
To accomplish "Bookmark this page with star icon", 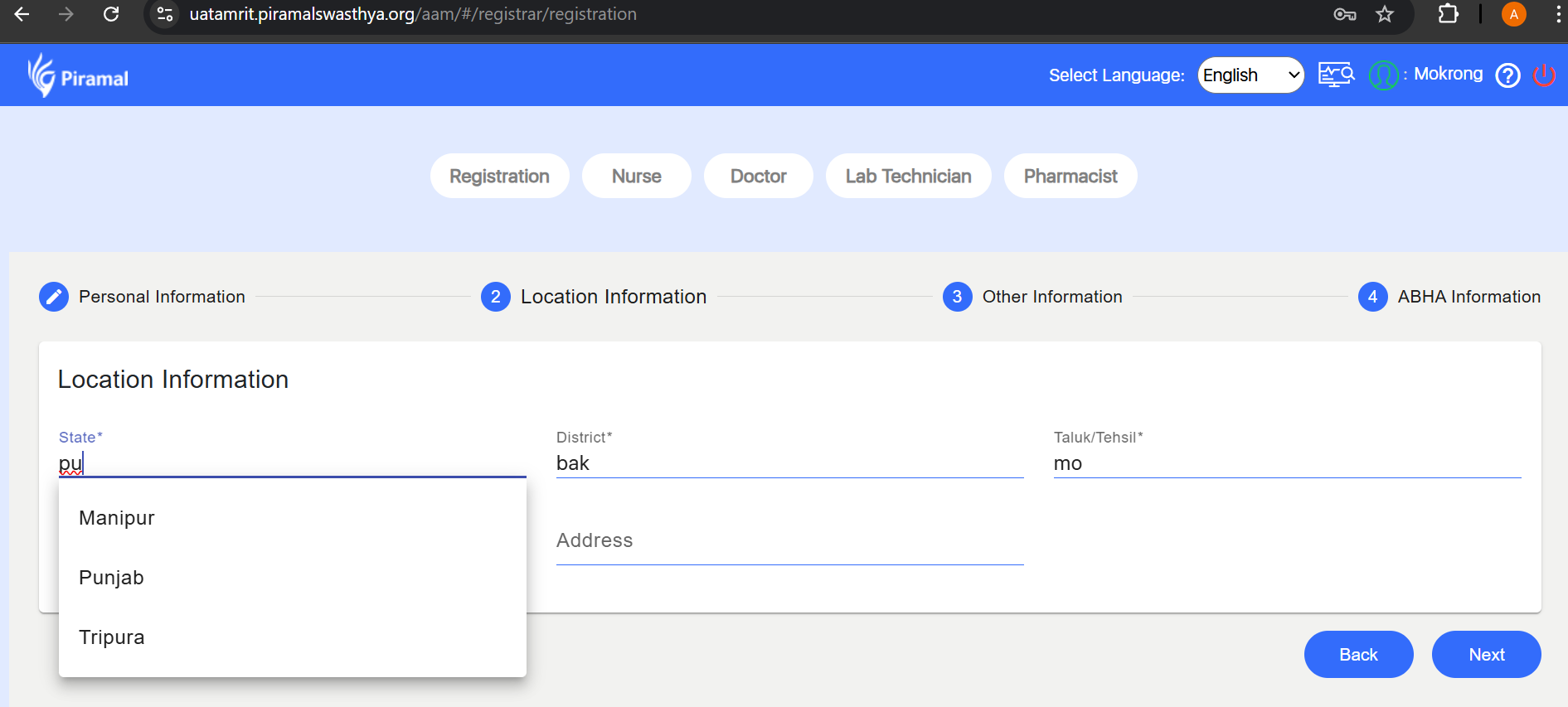I will (1385, 14).
